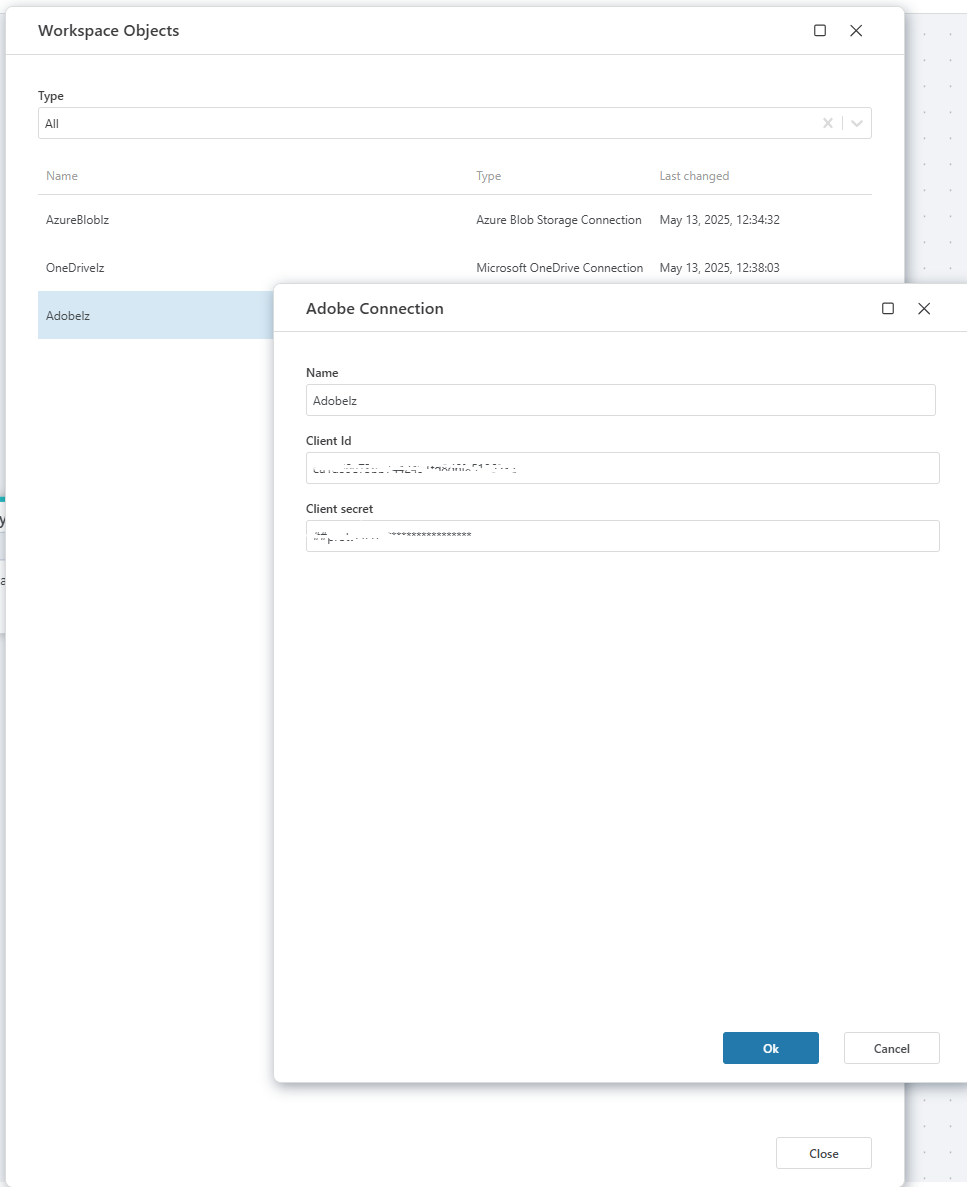The width and height of the screenshot is (967, 1187).
Task: Click the Azure Blob Storage Connection type cell
Action: point(558,220)
